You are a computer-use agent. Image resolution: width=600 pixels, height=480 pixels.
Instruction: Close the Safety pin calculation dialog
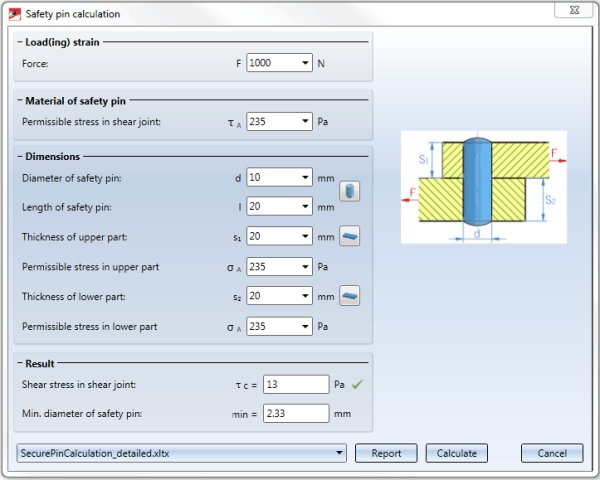tap(579, 14)
